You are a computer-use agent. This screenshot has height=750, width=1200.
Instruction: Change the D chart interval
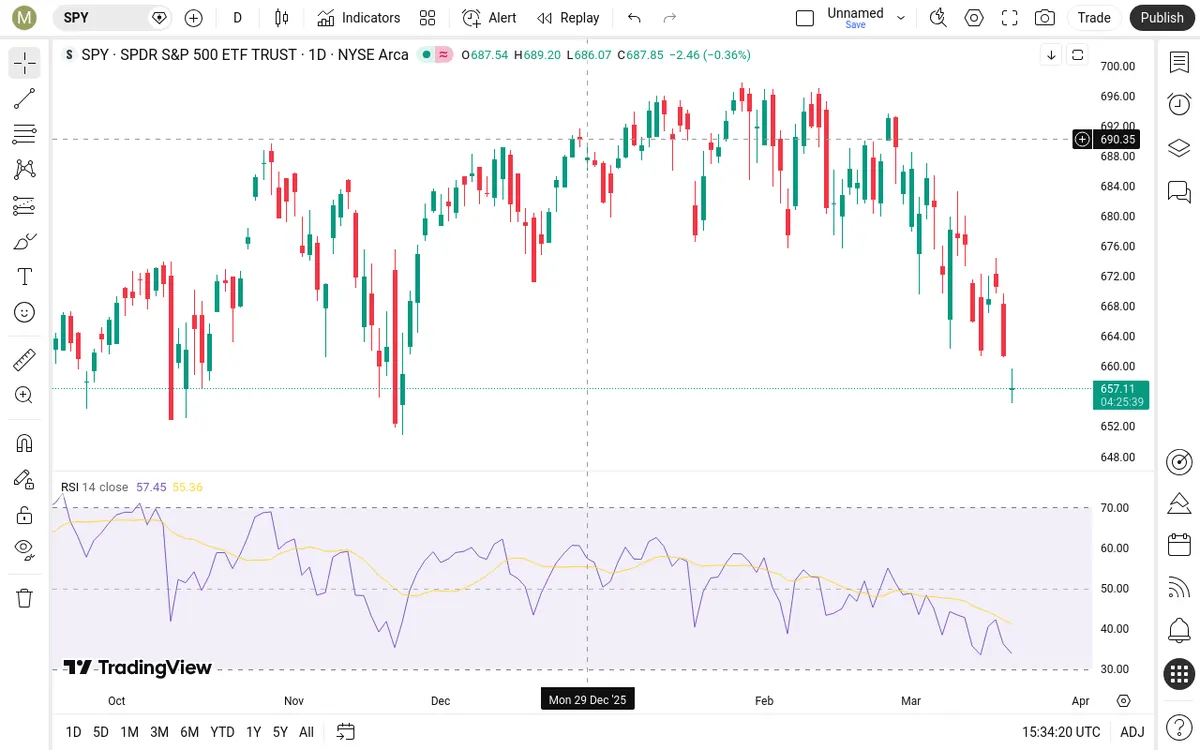click(x=237, y=17)
